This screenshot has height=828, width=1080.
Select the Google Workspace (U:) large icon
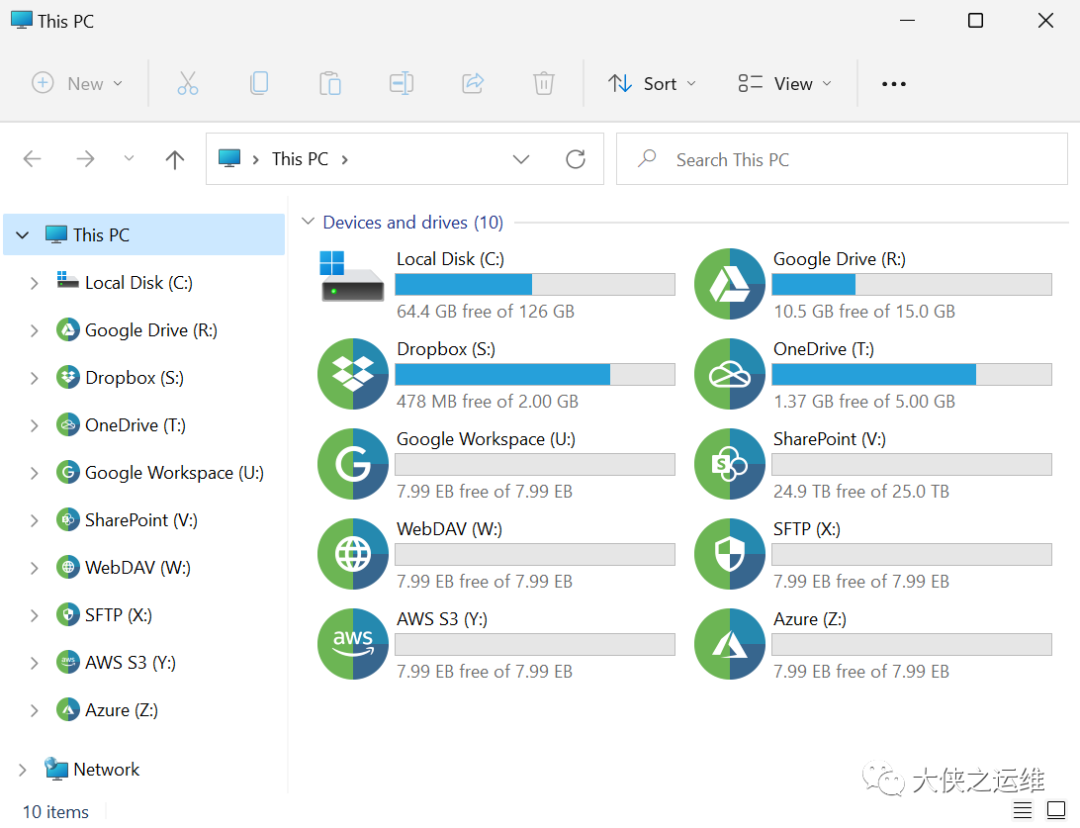(x=353, y=464)
